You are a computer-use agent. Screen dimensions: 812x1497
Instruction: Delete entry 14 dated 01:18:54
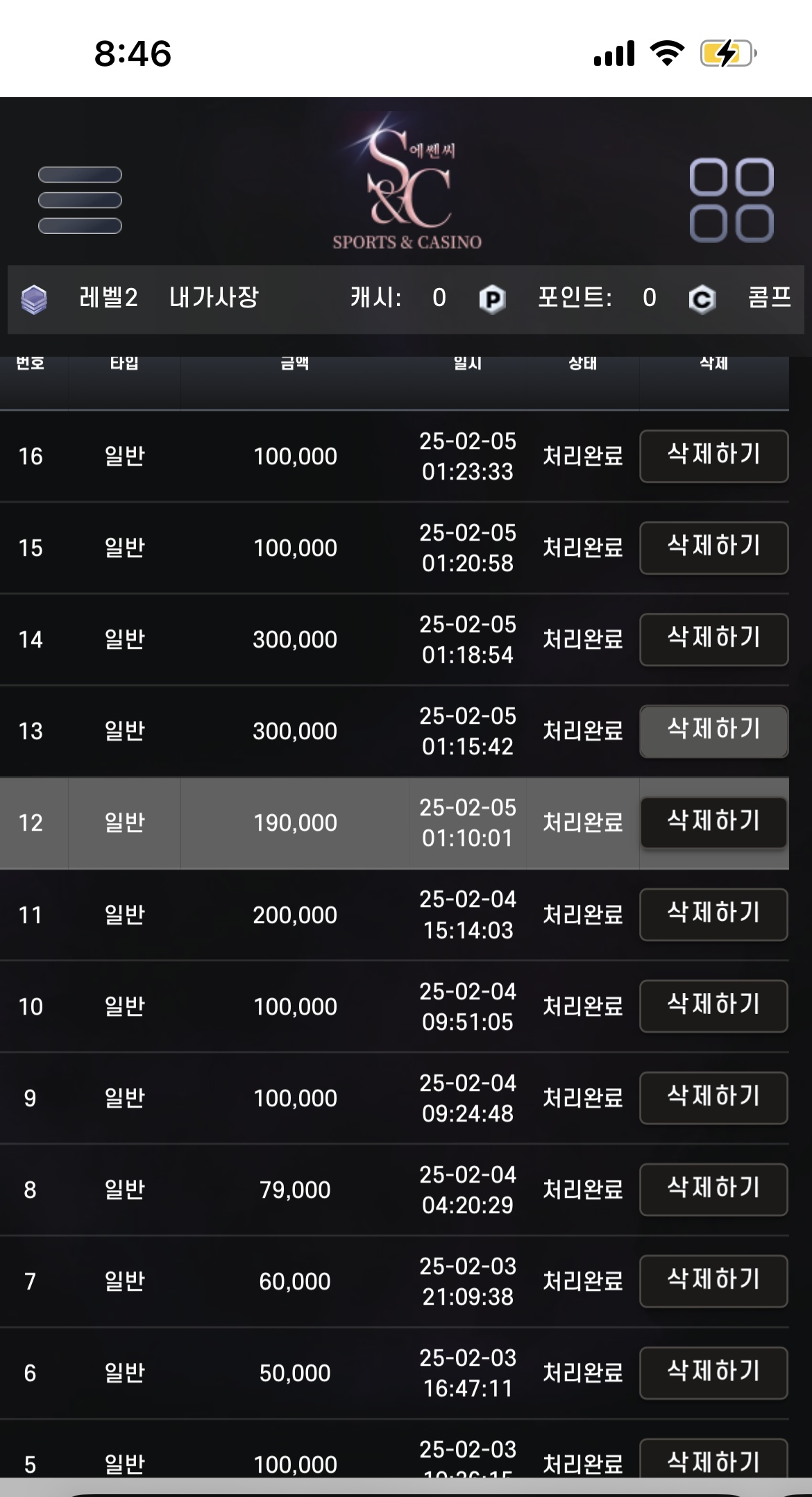[x=713, y=639]
